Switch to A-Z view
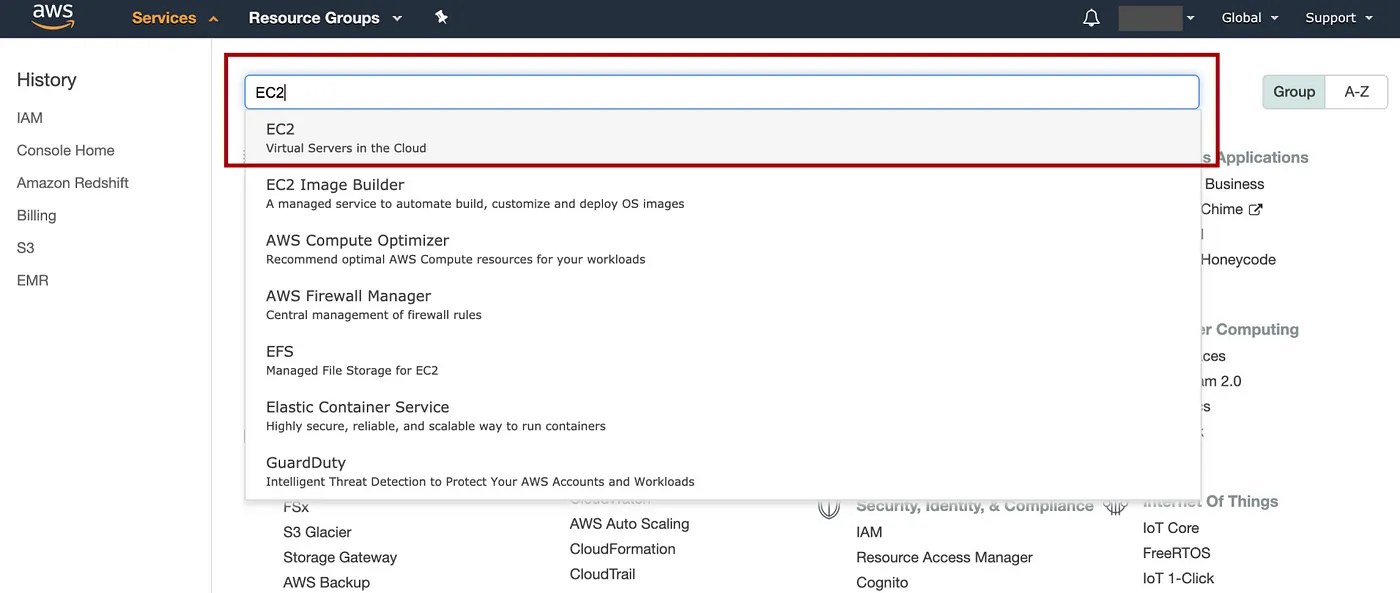 coord(1356,92)
